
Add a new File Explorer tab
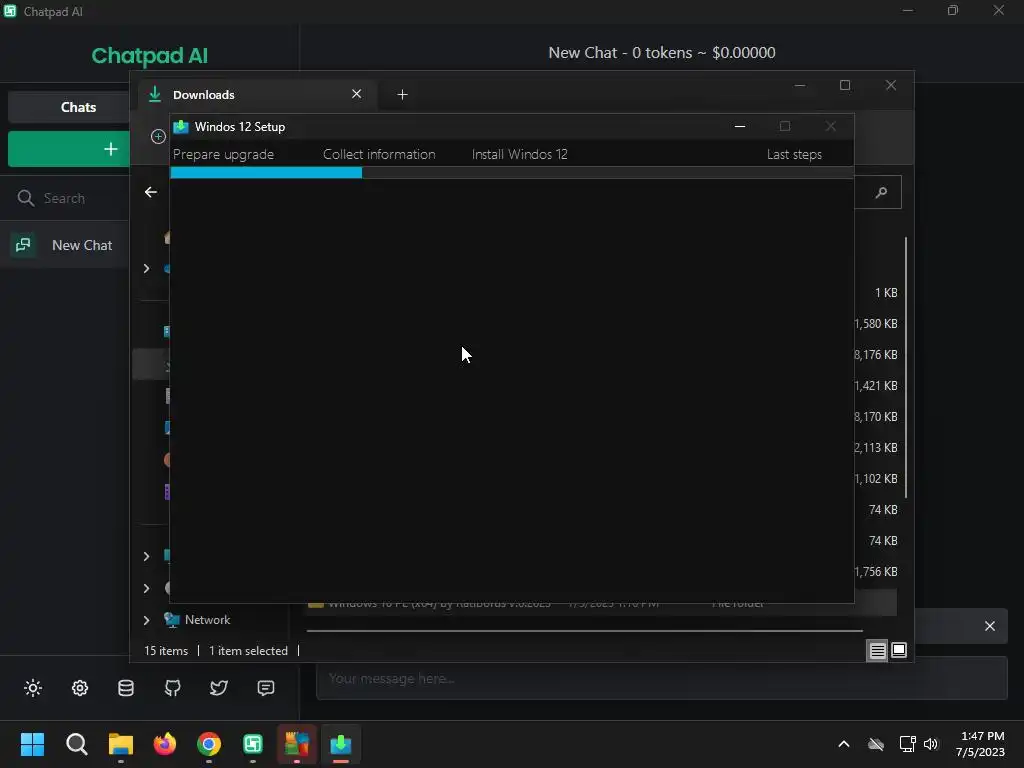click(x=402, y=95)
